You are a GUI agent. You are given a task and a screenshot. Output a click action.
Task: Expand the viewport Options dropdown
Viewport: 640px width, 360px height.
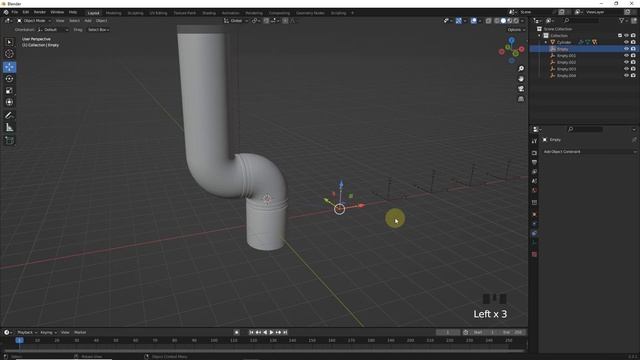click(516, 30)
